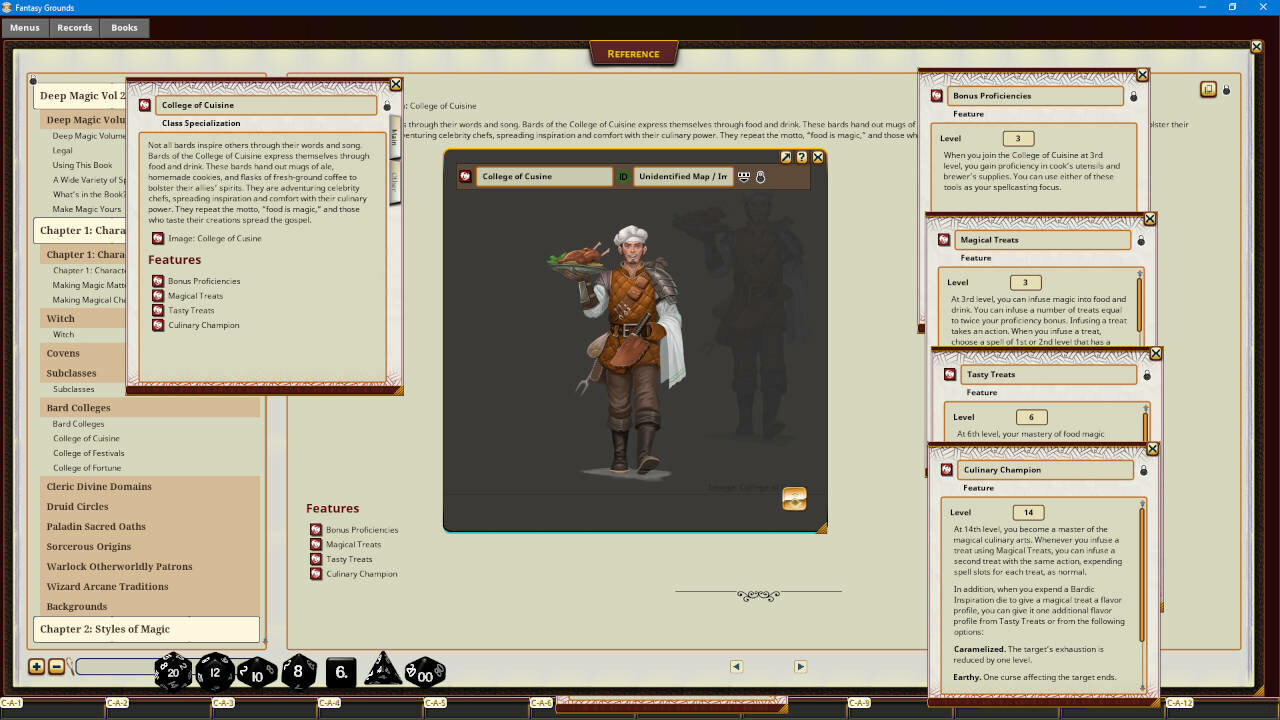This screenshot has height=720, width=1280.
Task: Toggle the lock on the Magical Treats window
Action: coord(1141,239)
